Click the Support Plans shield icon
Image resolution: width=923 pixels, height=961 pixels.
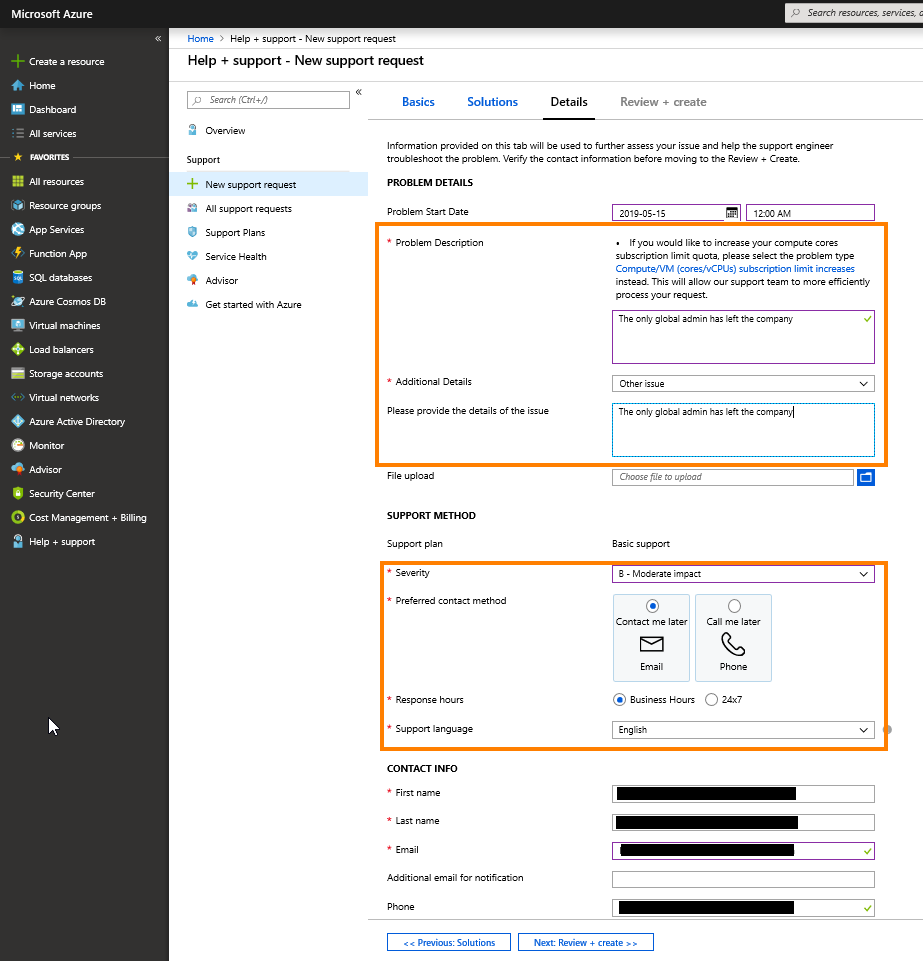coord(192,232)
